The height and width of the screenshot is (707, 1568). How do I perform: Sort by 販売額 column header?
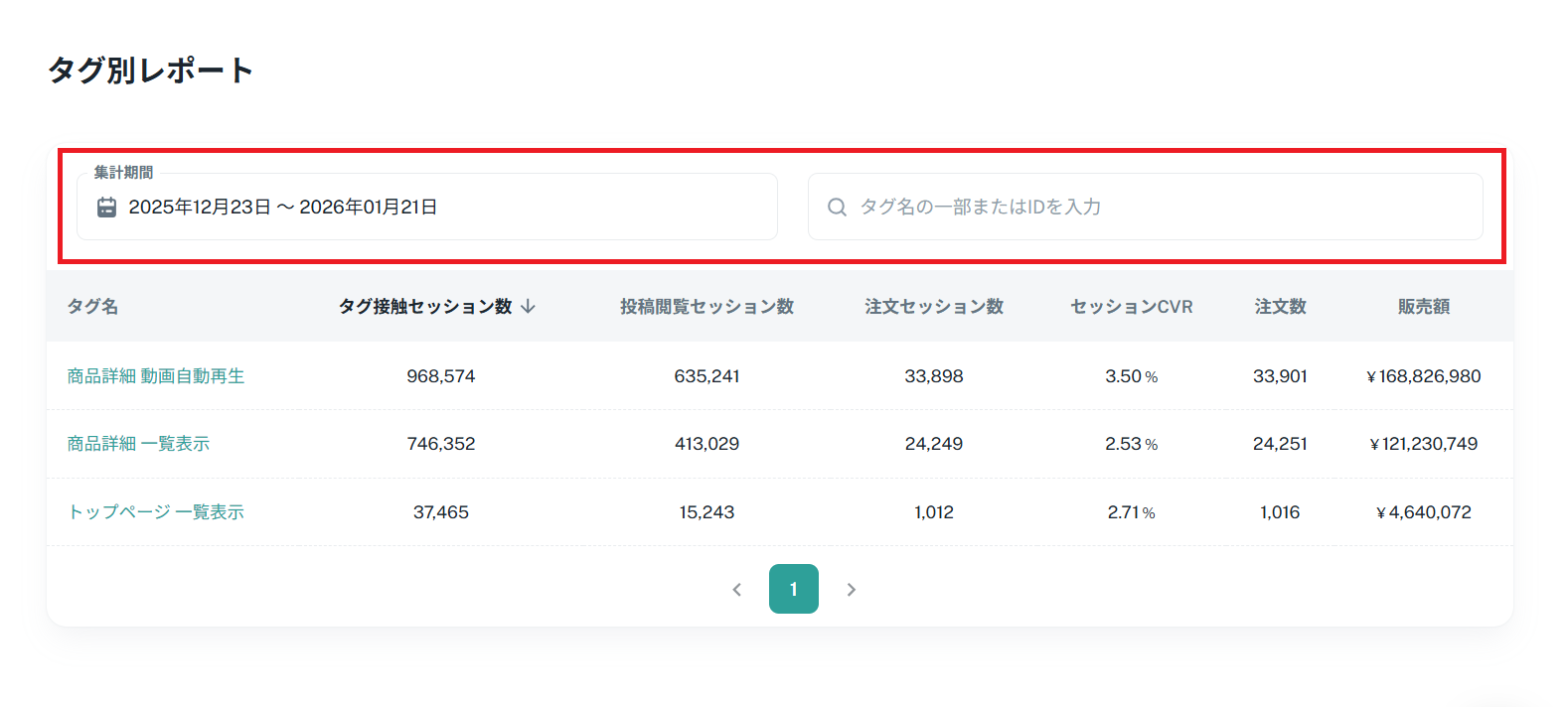click(x=1424, y=306)
